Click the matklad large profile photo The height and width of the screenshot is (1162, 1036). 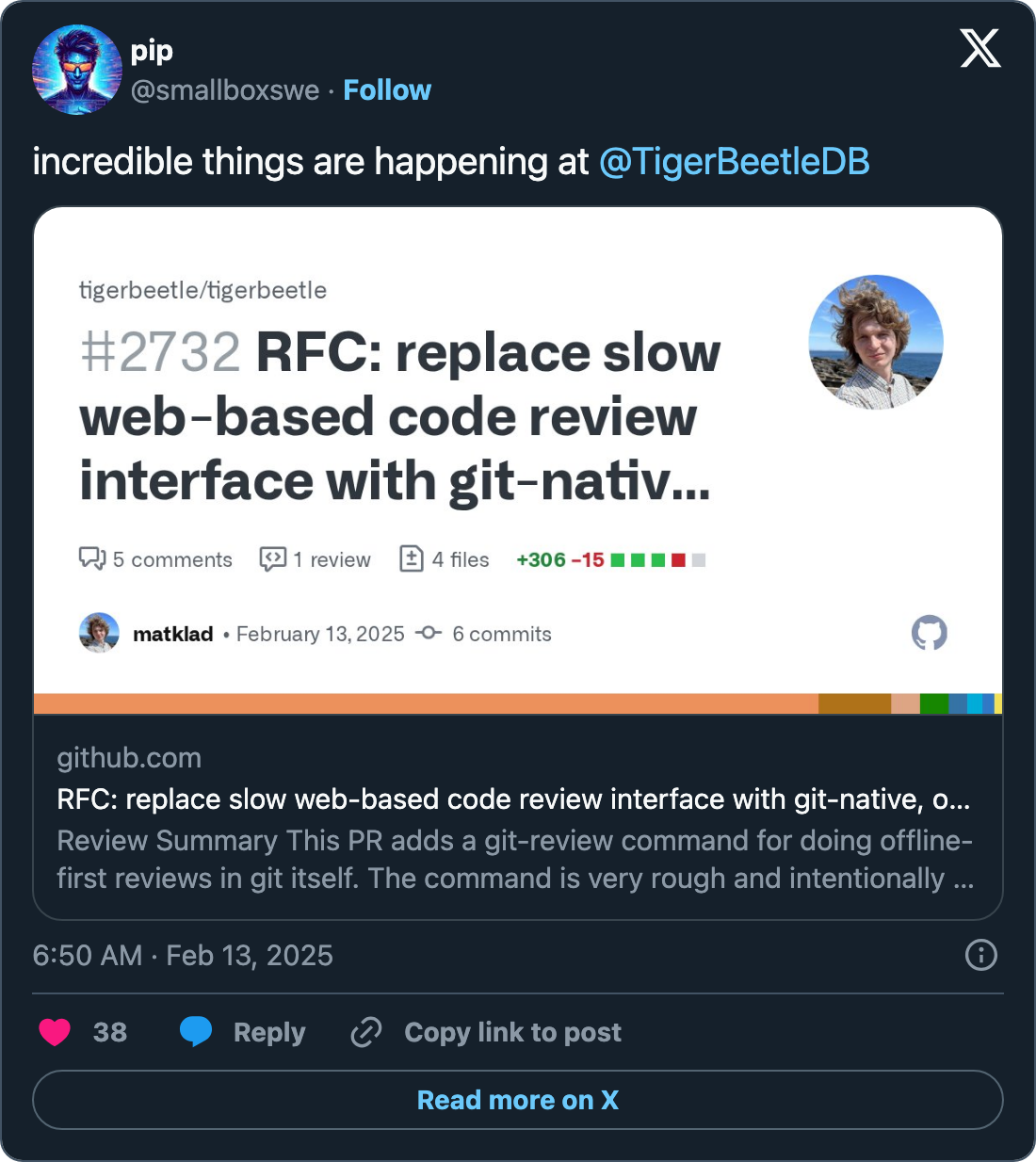pos(876,342)
